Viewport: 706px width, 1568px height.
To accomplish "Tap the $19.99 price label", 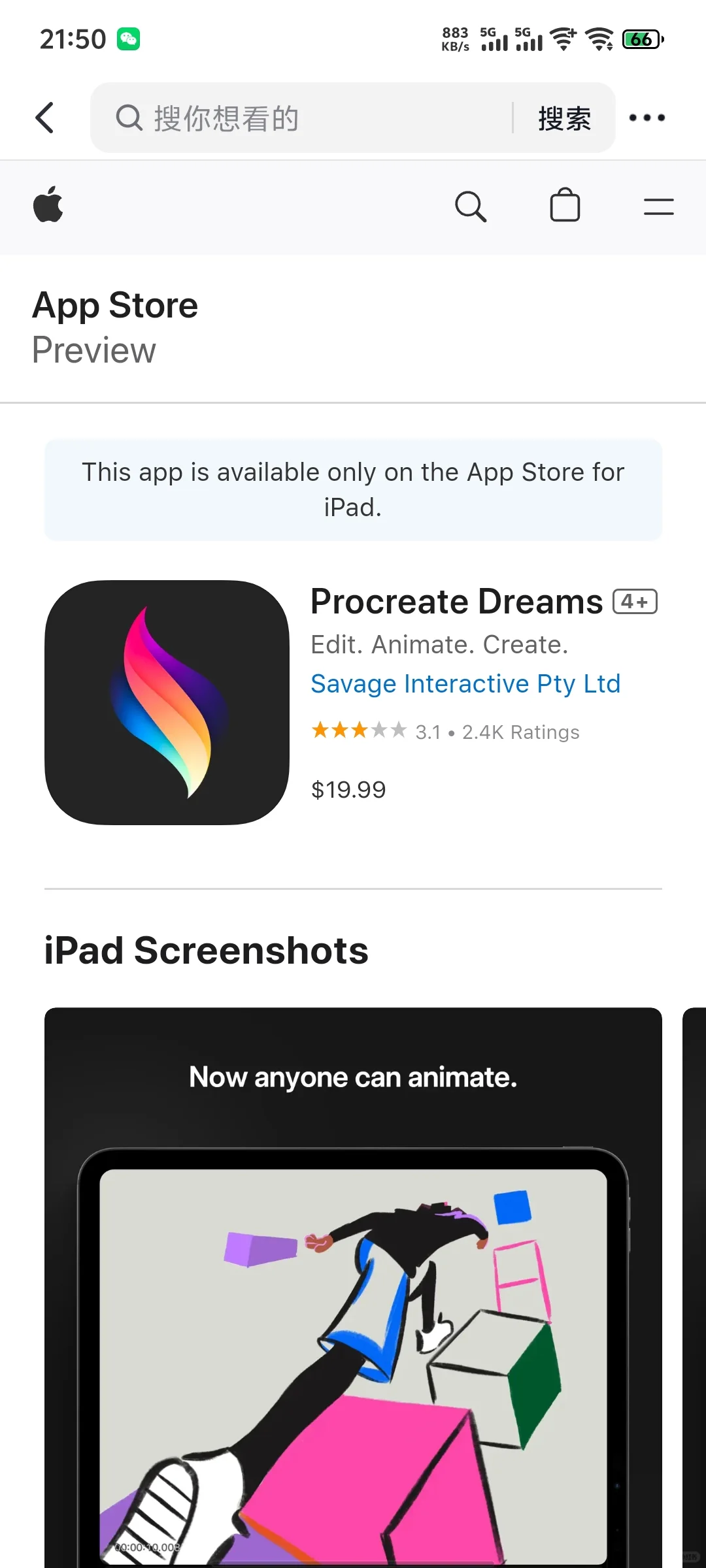I will [x=348, y=790].
